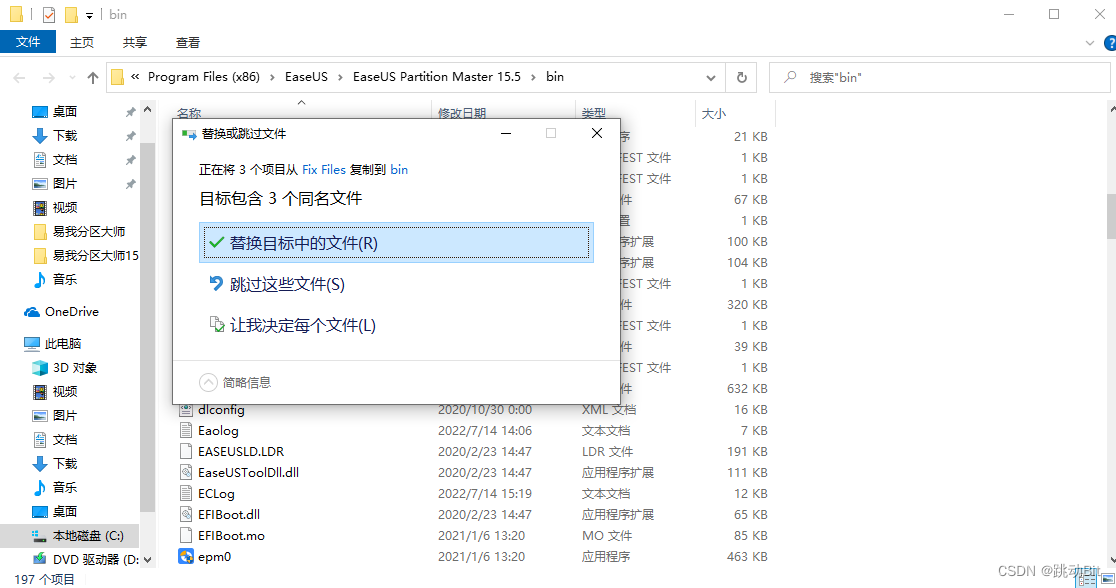Click the epm0 application icon
This screenshot has width=1116, height=588.
[x=186, y=557]
